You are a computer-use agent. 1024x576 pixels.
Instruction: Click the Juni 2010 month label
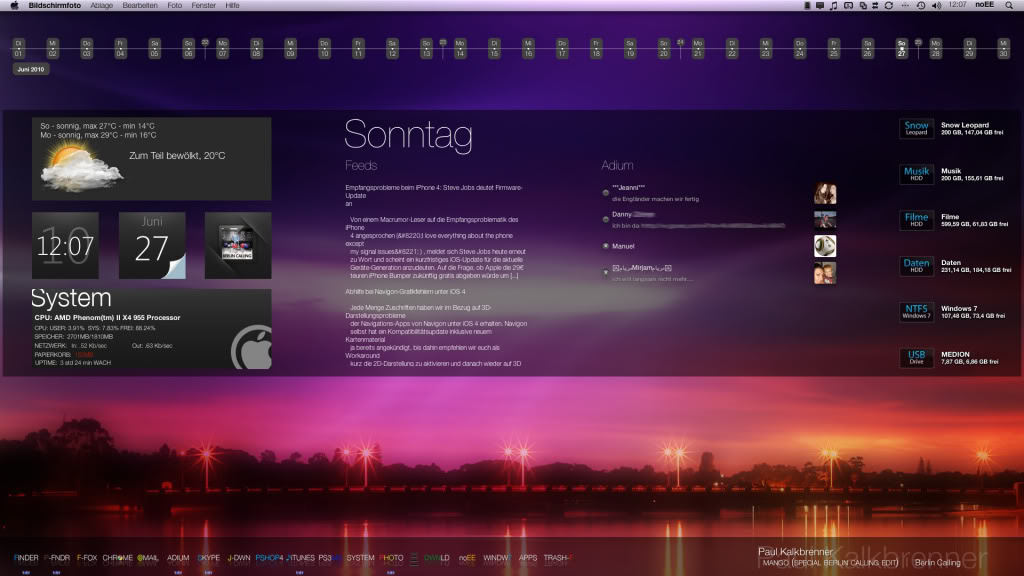31,69
